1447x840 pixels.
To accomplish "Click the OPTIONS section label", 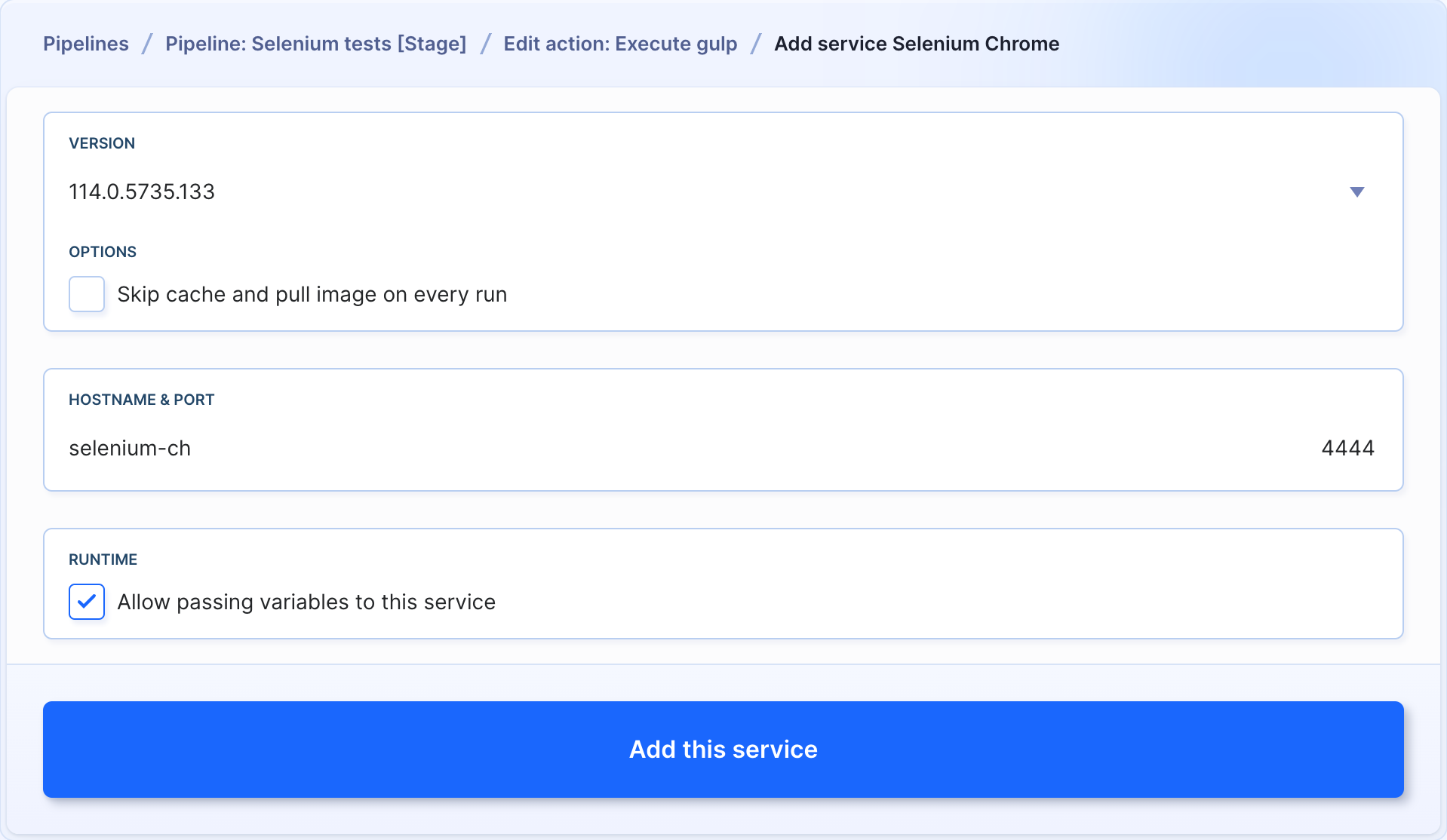I will tap(103, 252).
